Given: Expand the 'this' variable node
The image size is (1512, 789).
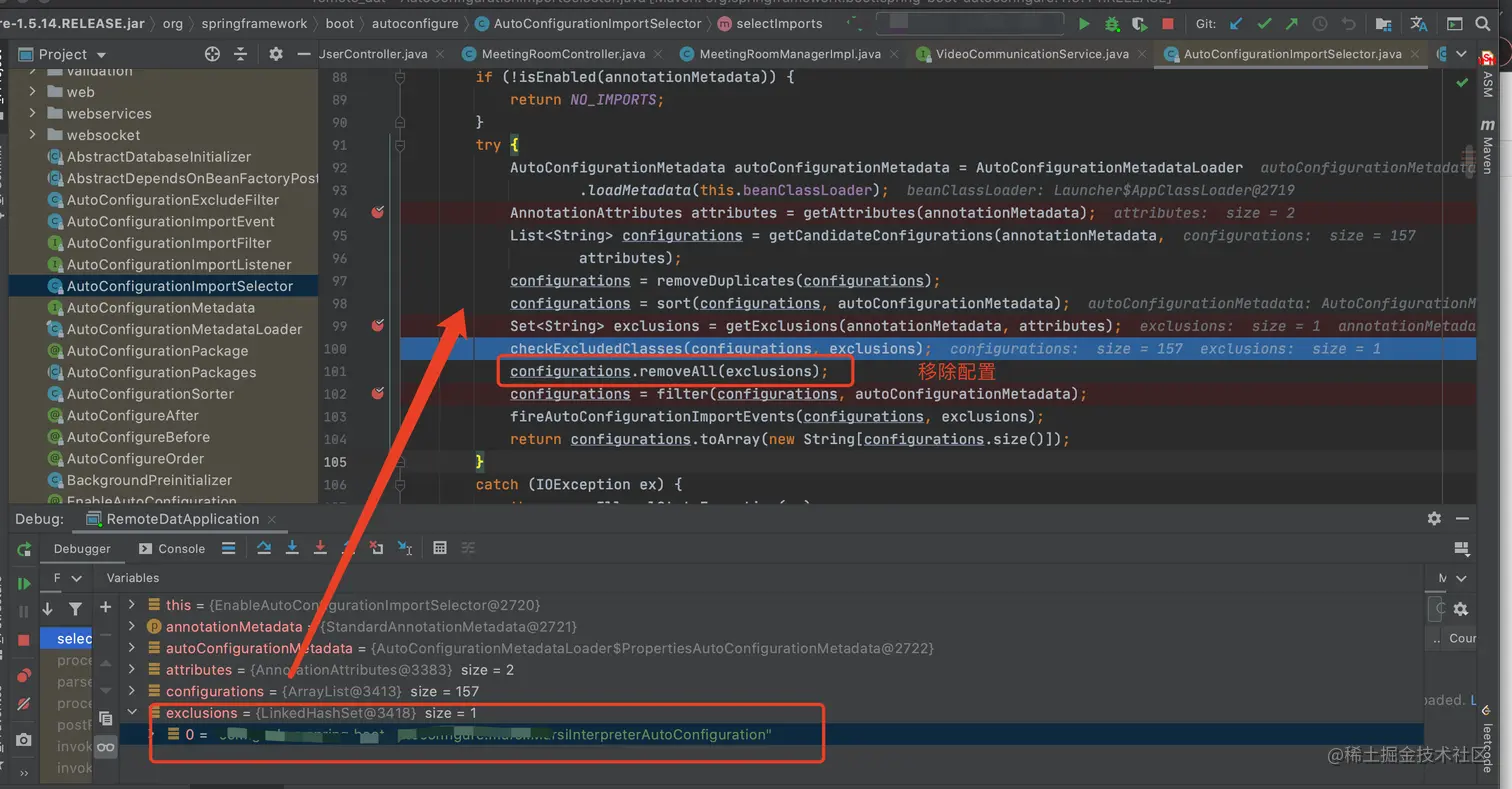Looking at the screenshot, I should [131, 605].
